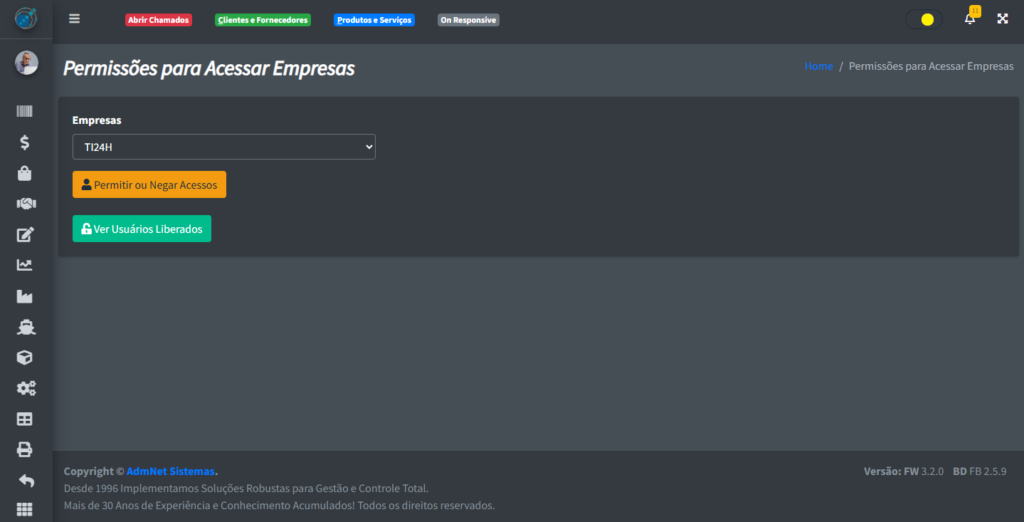Follow the Home breadcrumb link
The image size is (1024, 522).
click(x=818, y=66)
